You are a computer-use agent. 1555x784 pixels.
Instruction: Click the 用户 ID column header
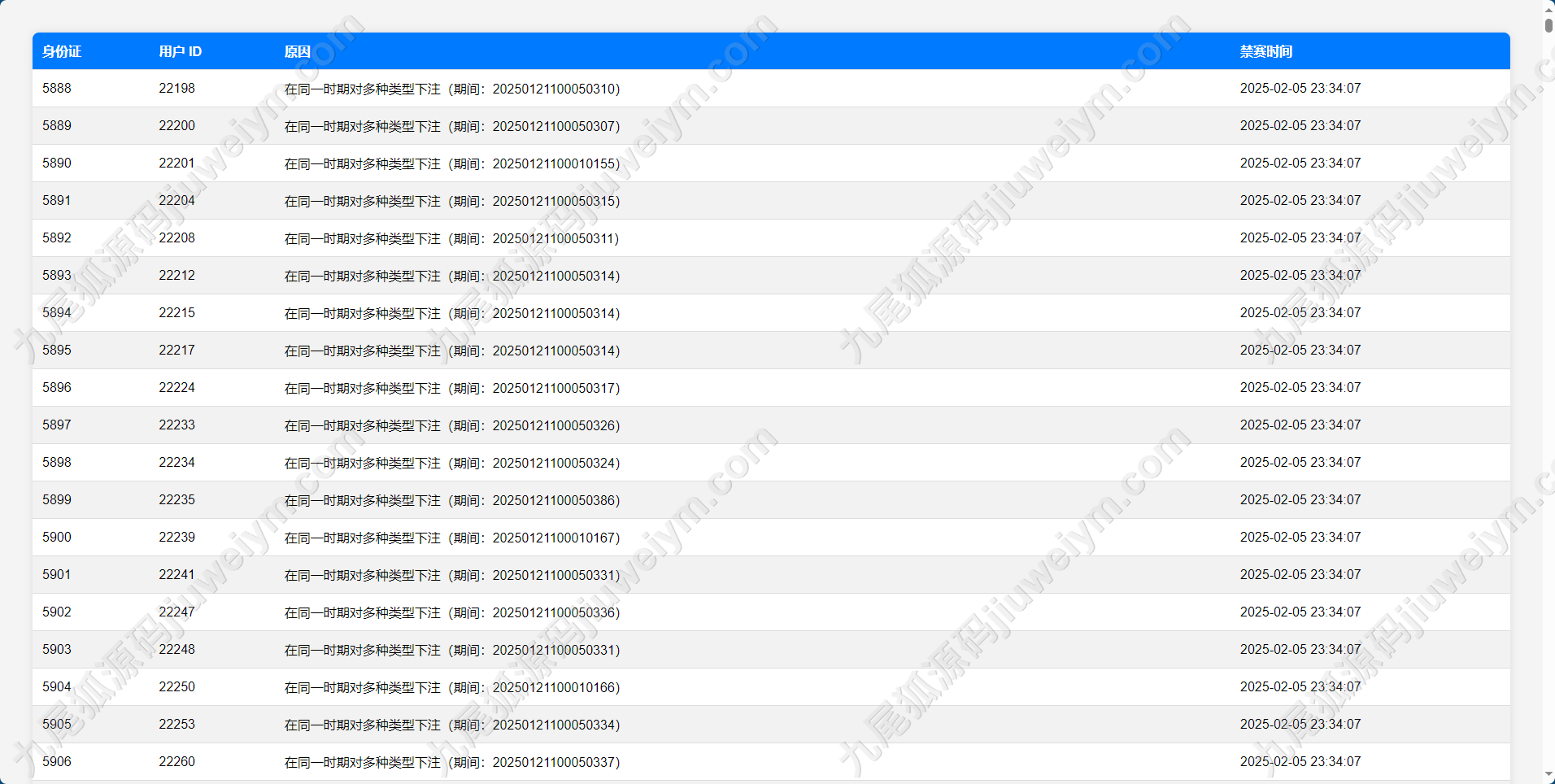181,51
